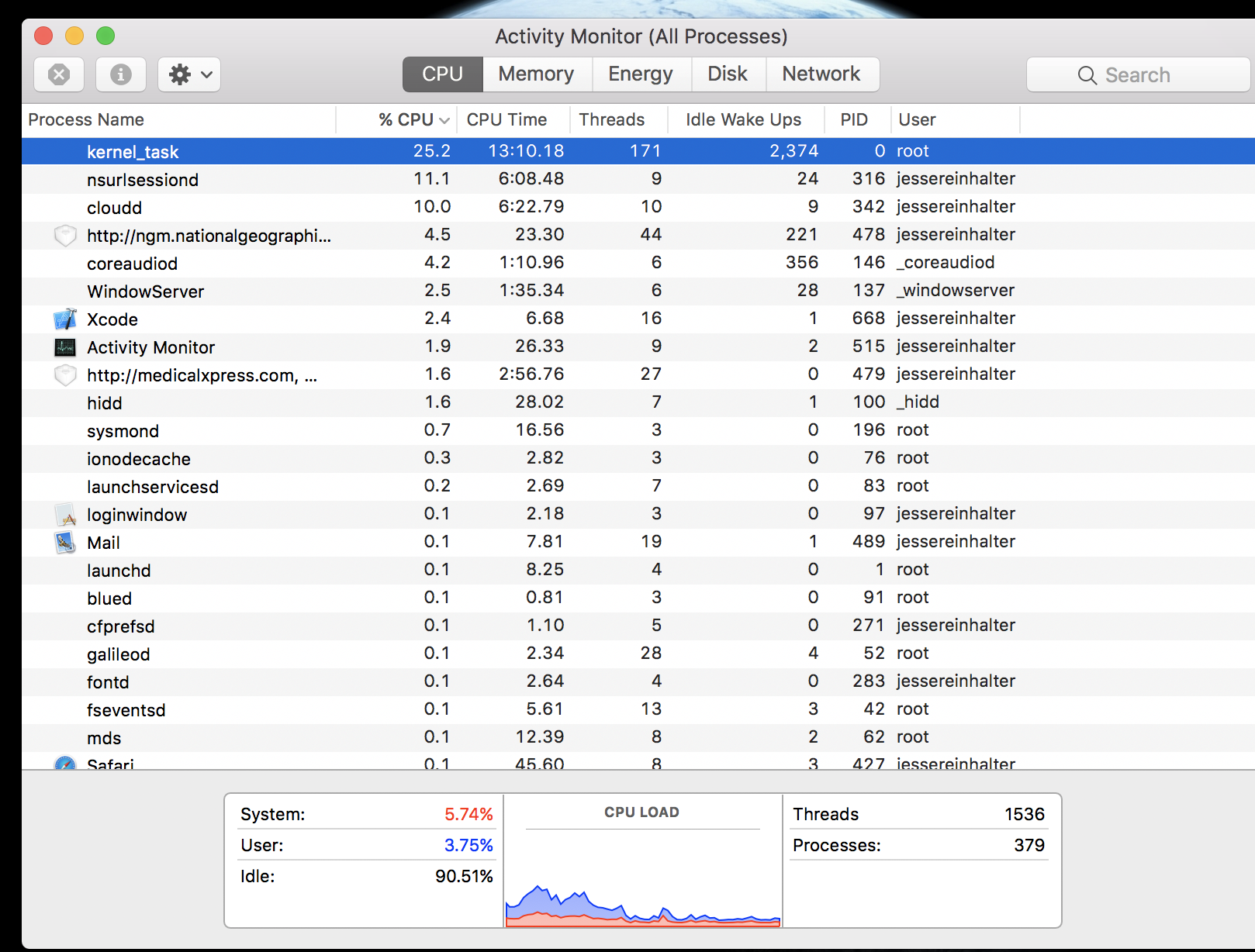The width and height of the screenshot is (1255, 952).
Task: Sort by Threads column
Action: pyautogui.click(x=618, y=119)
